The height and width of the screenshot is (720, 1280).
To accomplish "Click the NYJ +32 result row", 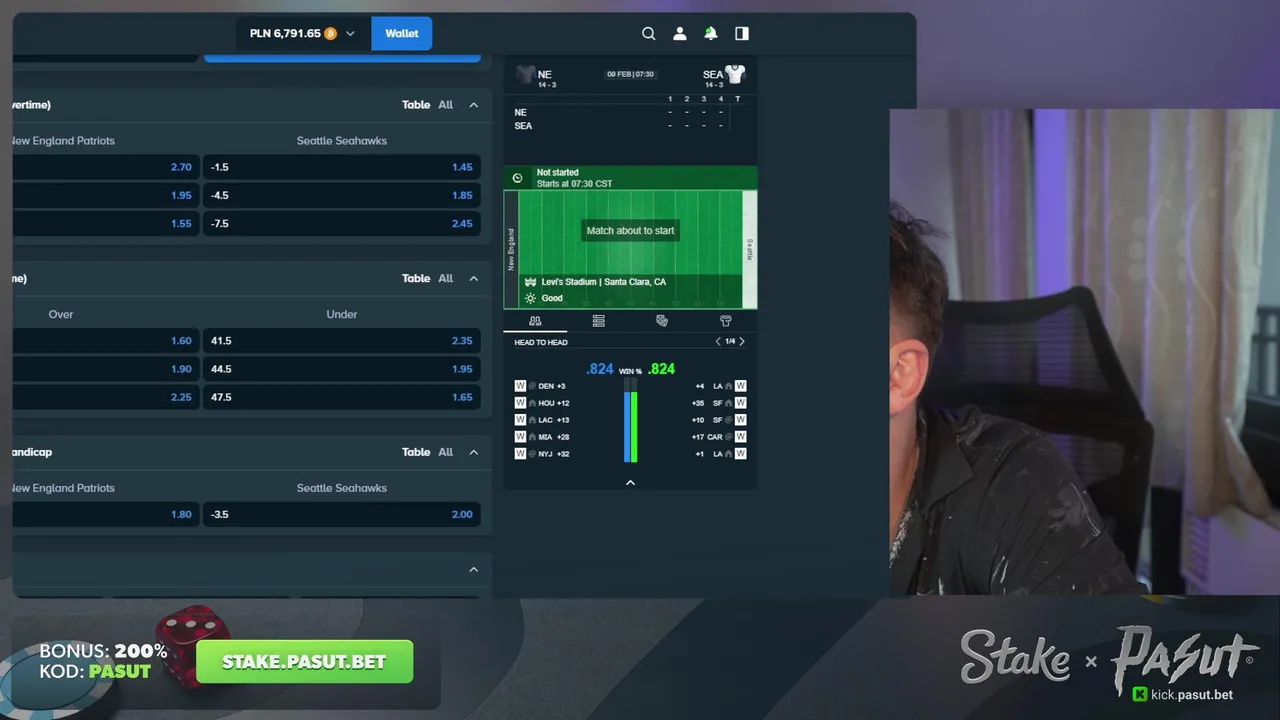I will coord(542,454).
